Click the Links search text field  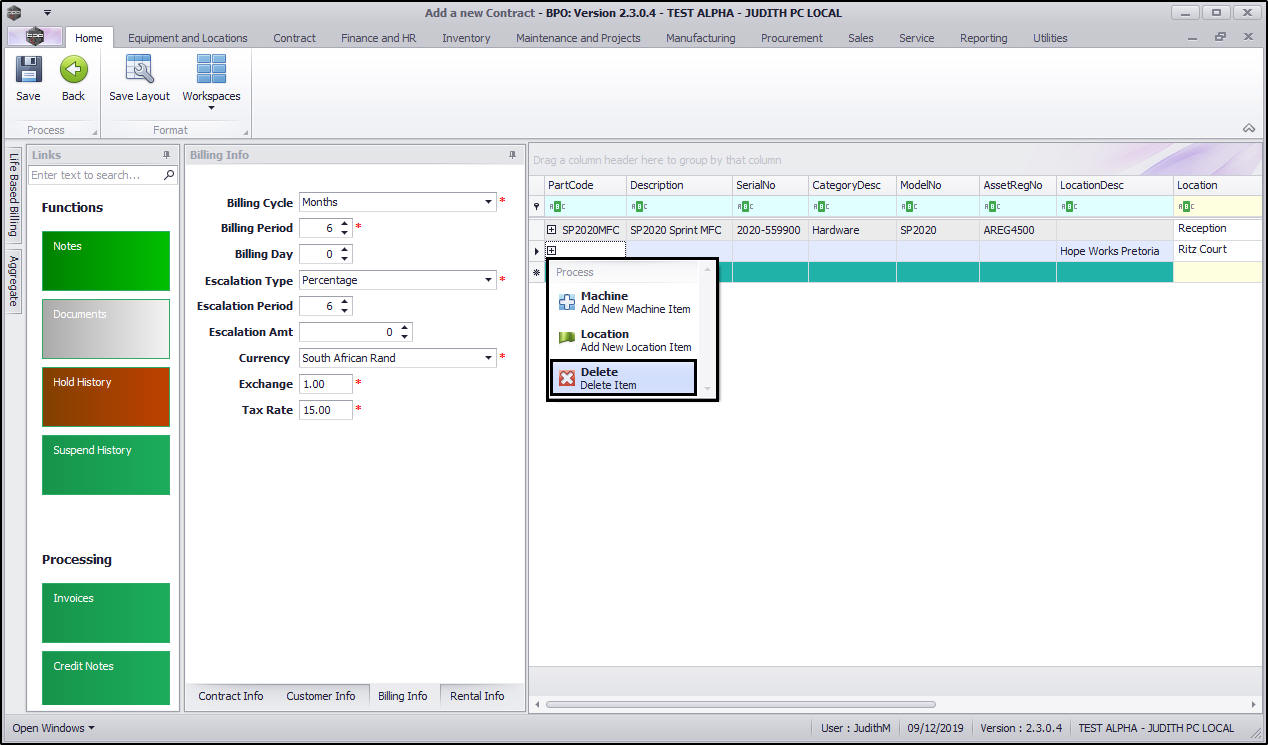click(95, 175)
